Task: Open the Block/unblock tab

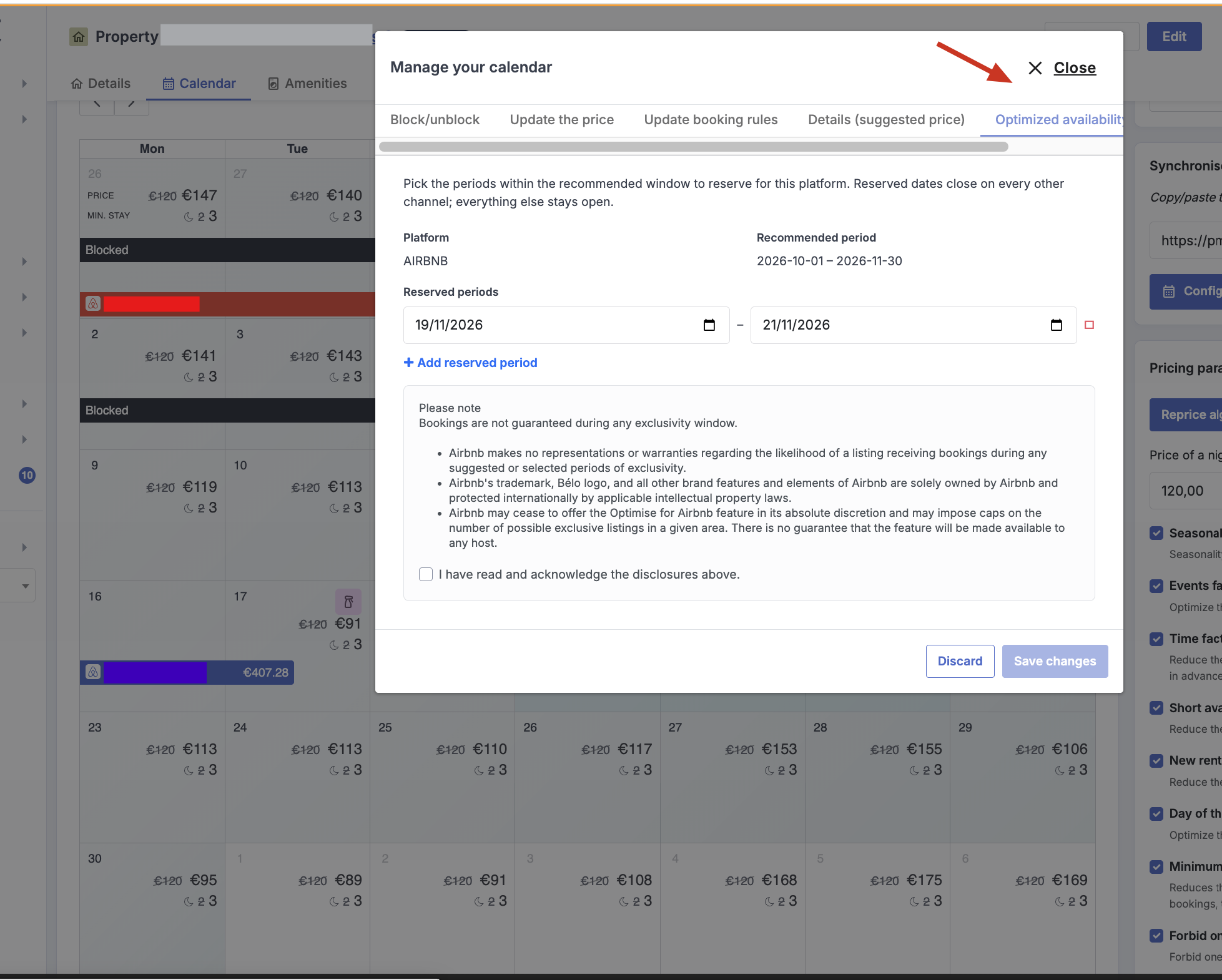Action: [435, 120]
